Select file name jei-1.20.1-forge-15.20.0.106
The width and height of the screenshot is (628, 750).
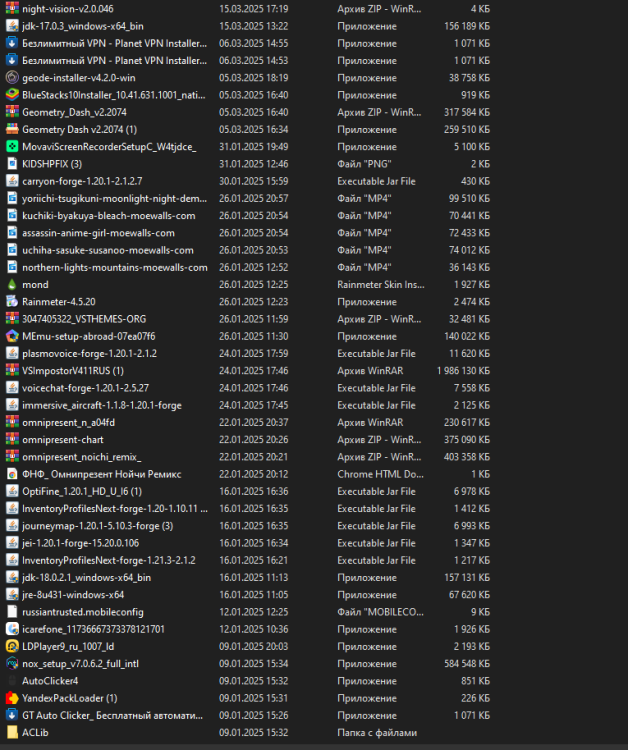point(80,543)
